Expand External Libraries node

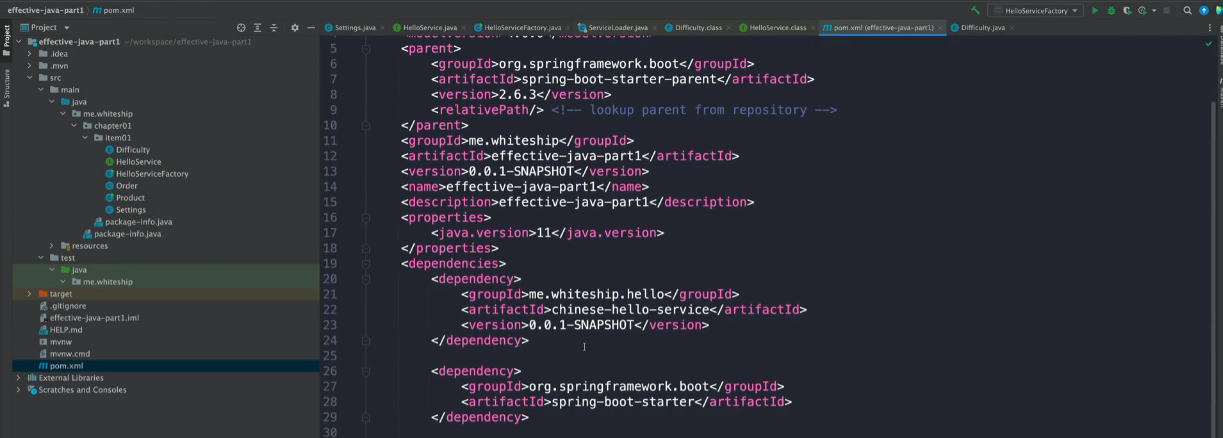click(x=19, y=378)
